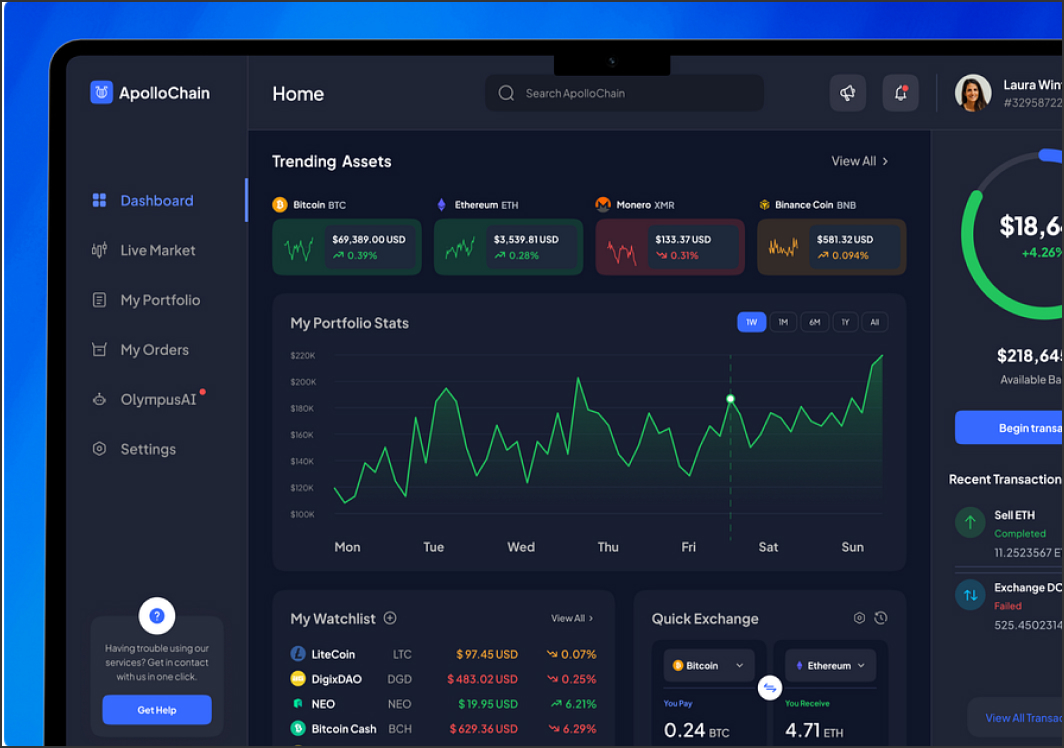Open Quick Exchange settings gear icon
Image resolution: width=1064 pixels, height=748 pixels.
pos(859,618)
